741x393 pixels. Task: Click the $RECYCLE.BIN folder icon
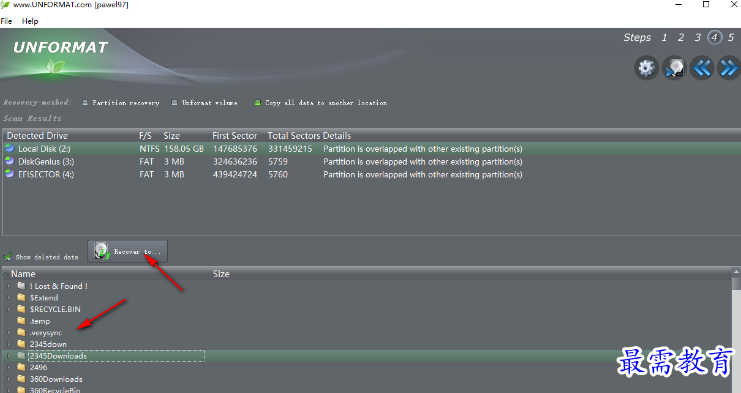(x=21, y=309)
